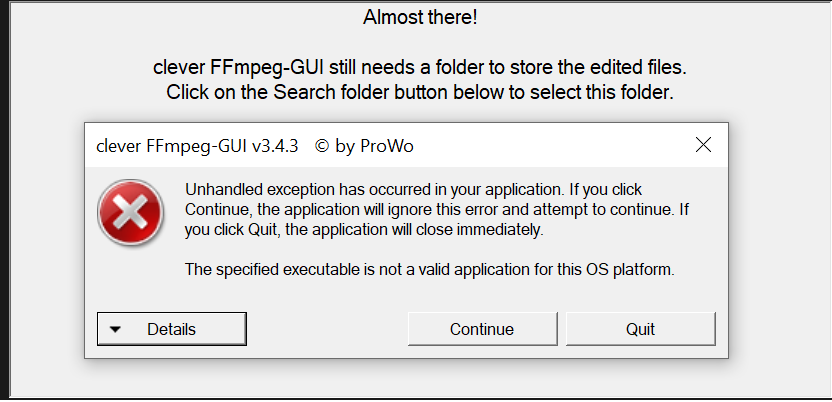The image size is (832, 402).
Task: Click the empty title bar area of the dialog
Action: coord(550,146)
